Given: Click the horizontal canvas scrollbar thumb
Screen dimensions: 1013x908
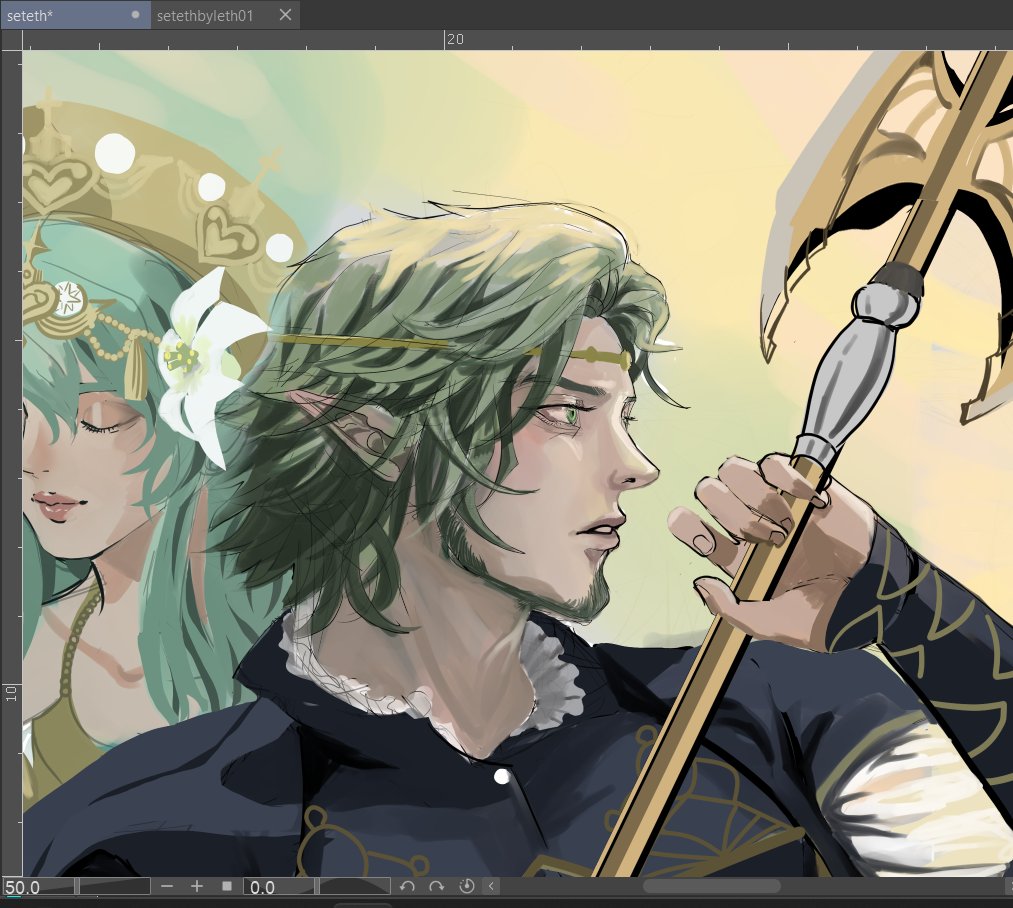Looking at the screenshot, I should click(711, 886).
